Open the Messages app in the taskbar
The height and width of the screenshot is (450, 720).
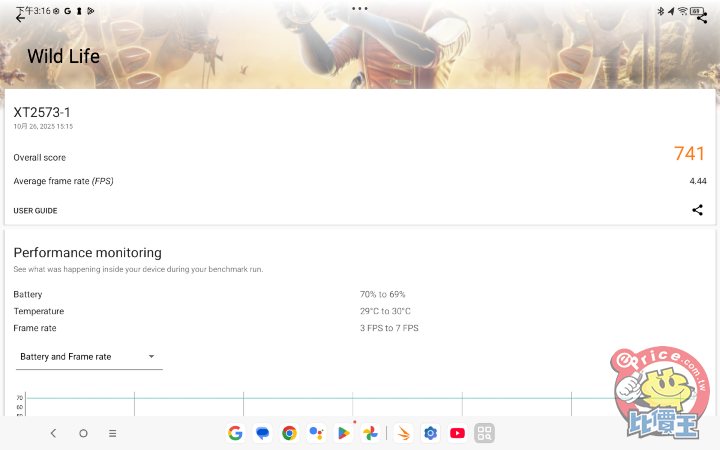[262, 433]
